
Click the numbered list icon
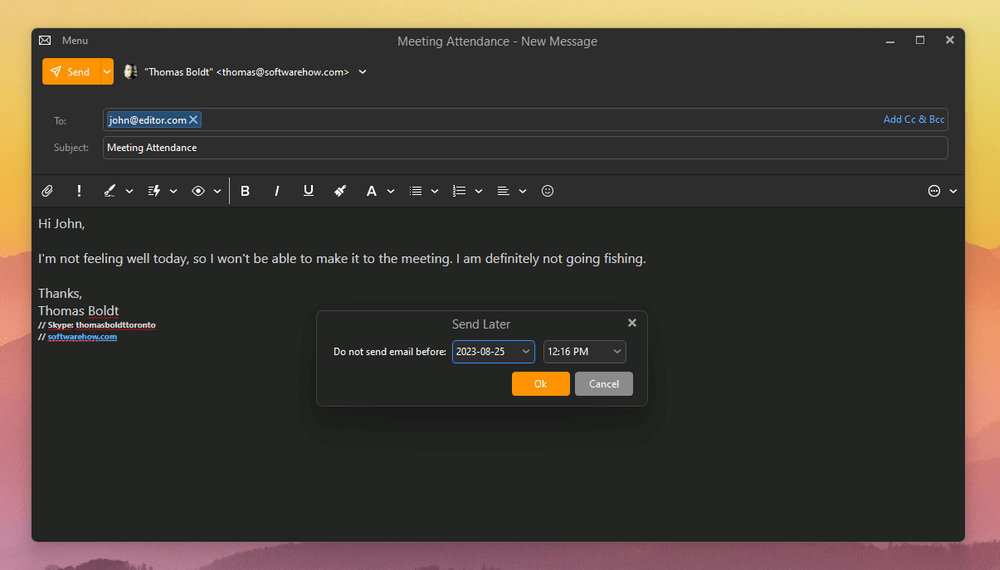[x=460, y=191]
